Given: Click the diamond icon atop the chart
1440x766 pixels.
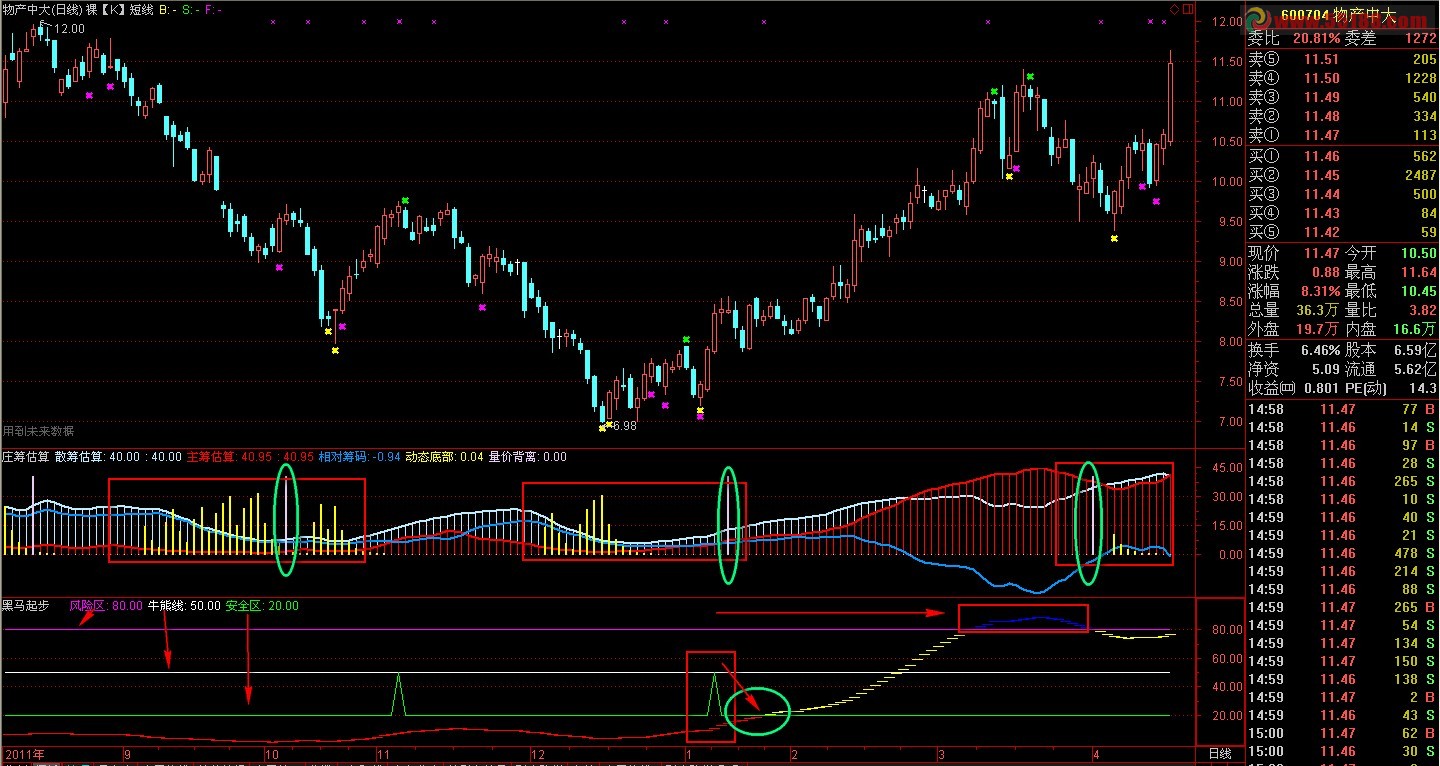Looking at the screenshot, I should tap(1175, 9).
